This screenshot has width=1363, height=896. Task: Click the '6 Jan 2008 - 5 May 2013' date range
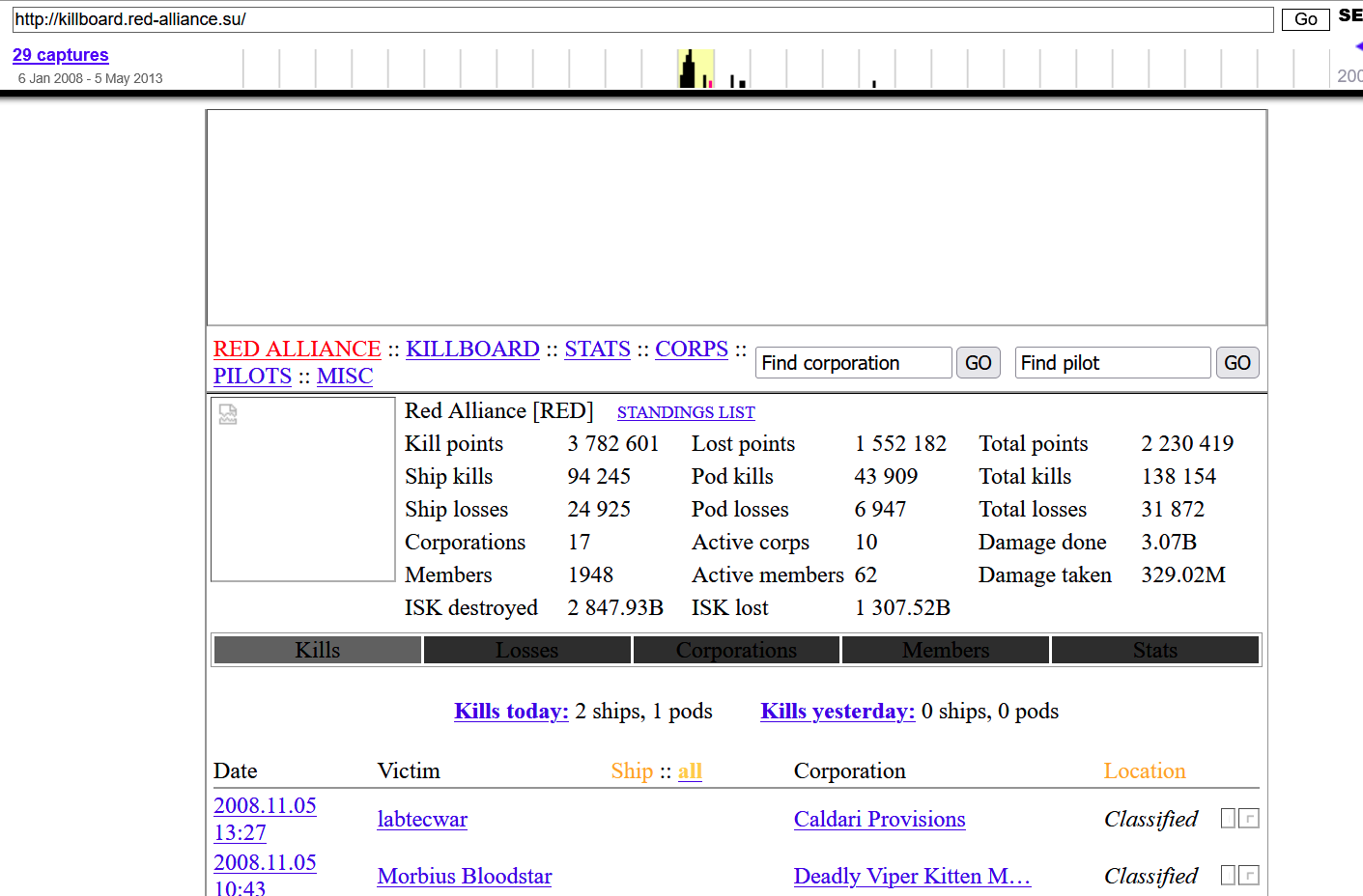point(90,78)
